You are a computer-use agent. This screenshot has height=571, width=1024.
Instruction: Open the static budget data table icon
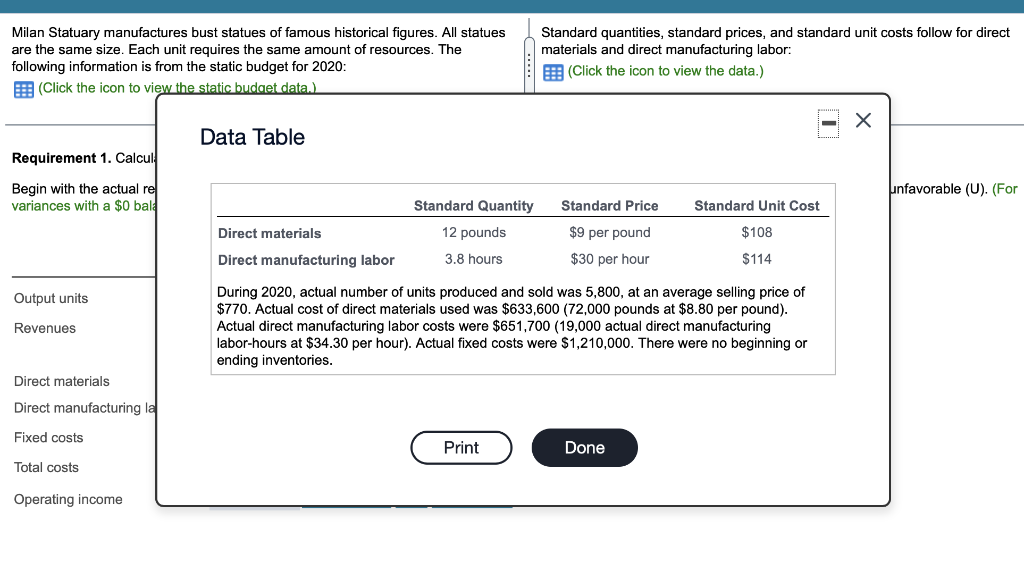click(x=24, y=89)
